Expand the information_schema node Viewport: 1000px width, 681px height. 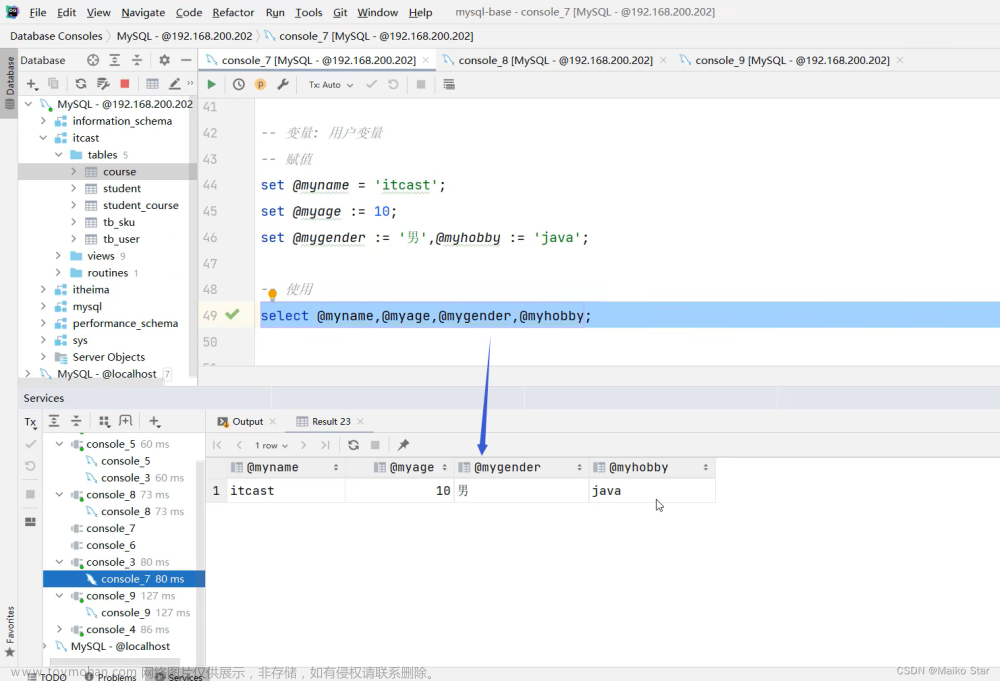(x=43, y=121)
